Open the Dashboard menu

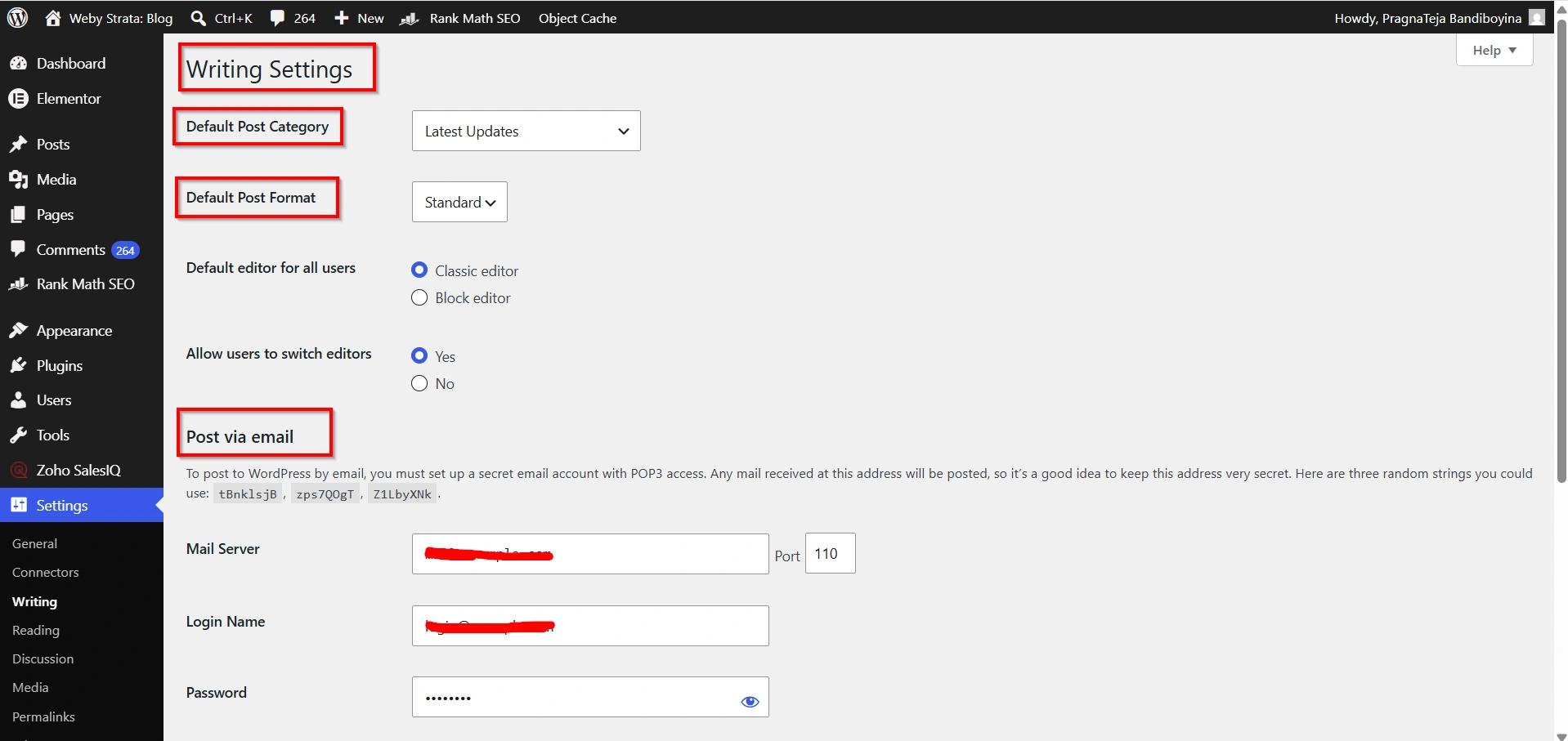(x=71, y=64)
